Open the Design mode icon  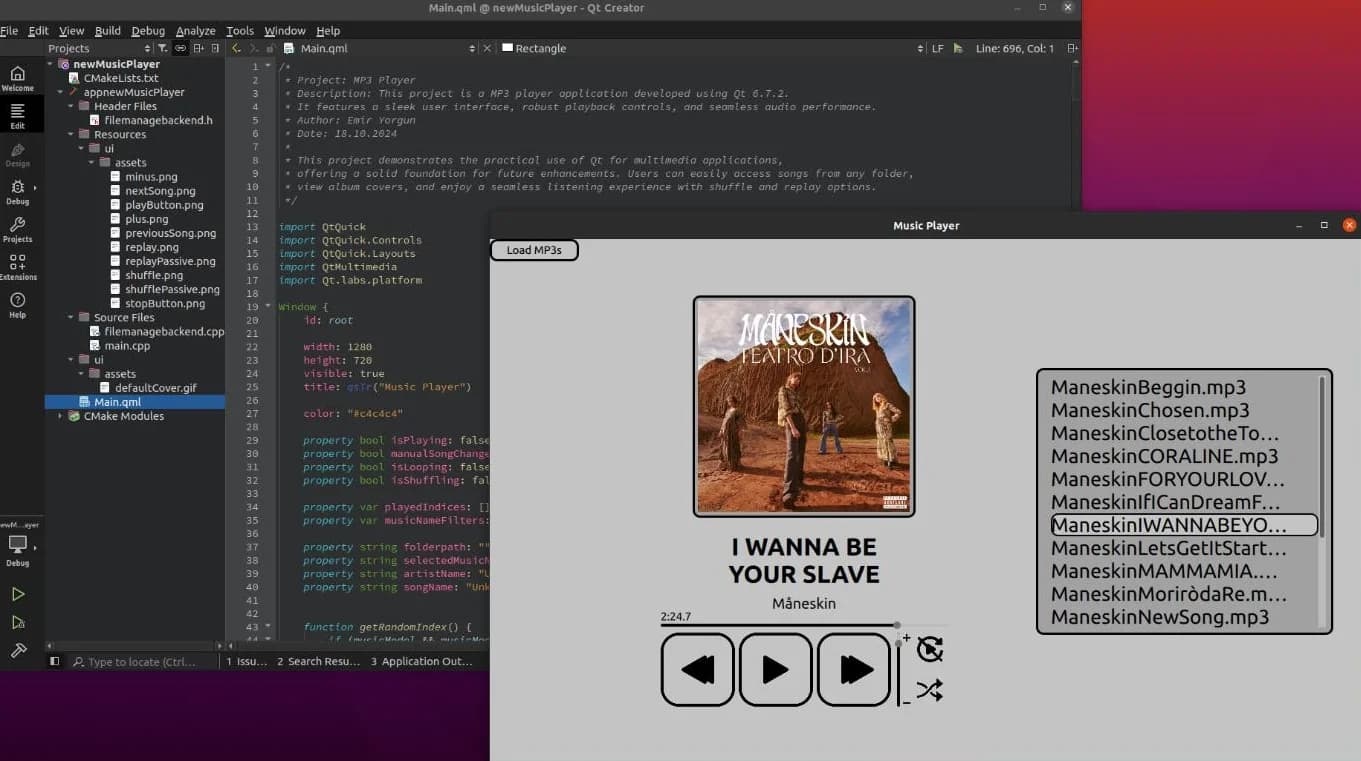(17, 155)
